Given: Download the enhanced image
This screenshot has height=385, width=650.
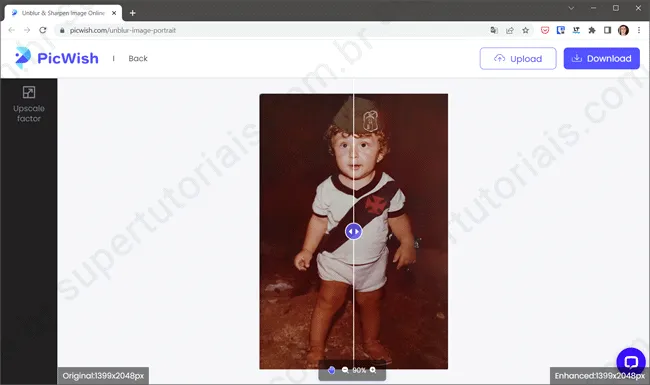Looking at the screenshot, I should (601, 58).
